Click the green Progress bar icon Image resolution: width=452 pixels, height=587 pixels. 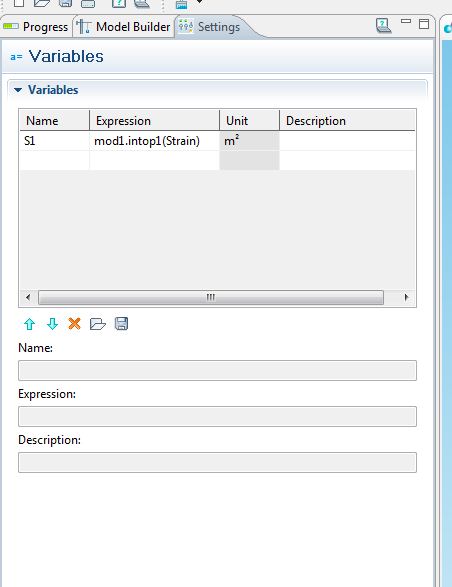10,26
